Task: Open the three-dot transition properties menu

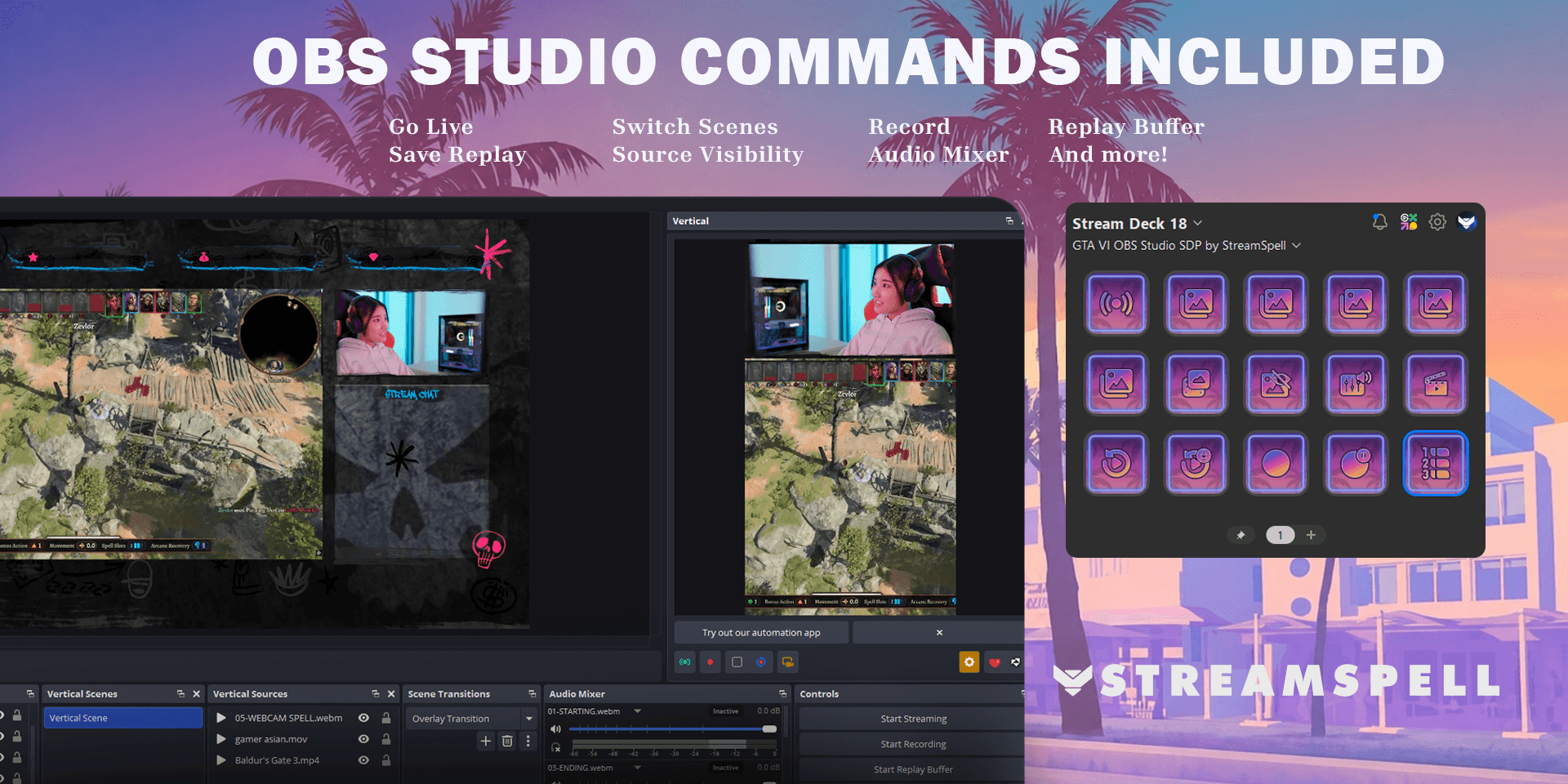Action: point(528,741)
